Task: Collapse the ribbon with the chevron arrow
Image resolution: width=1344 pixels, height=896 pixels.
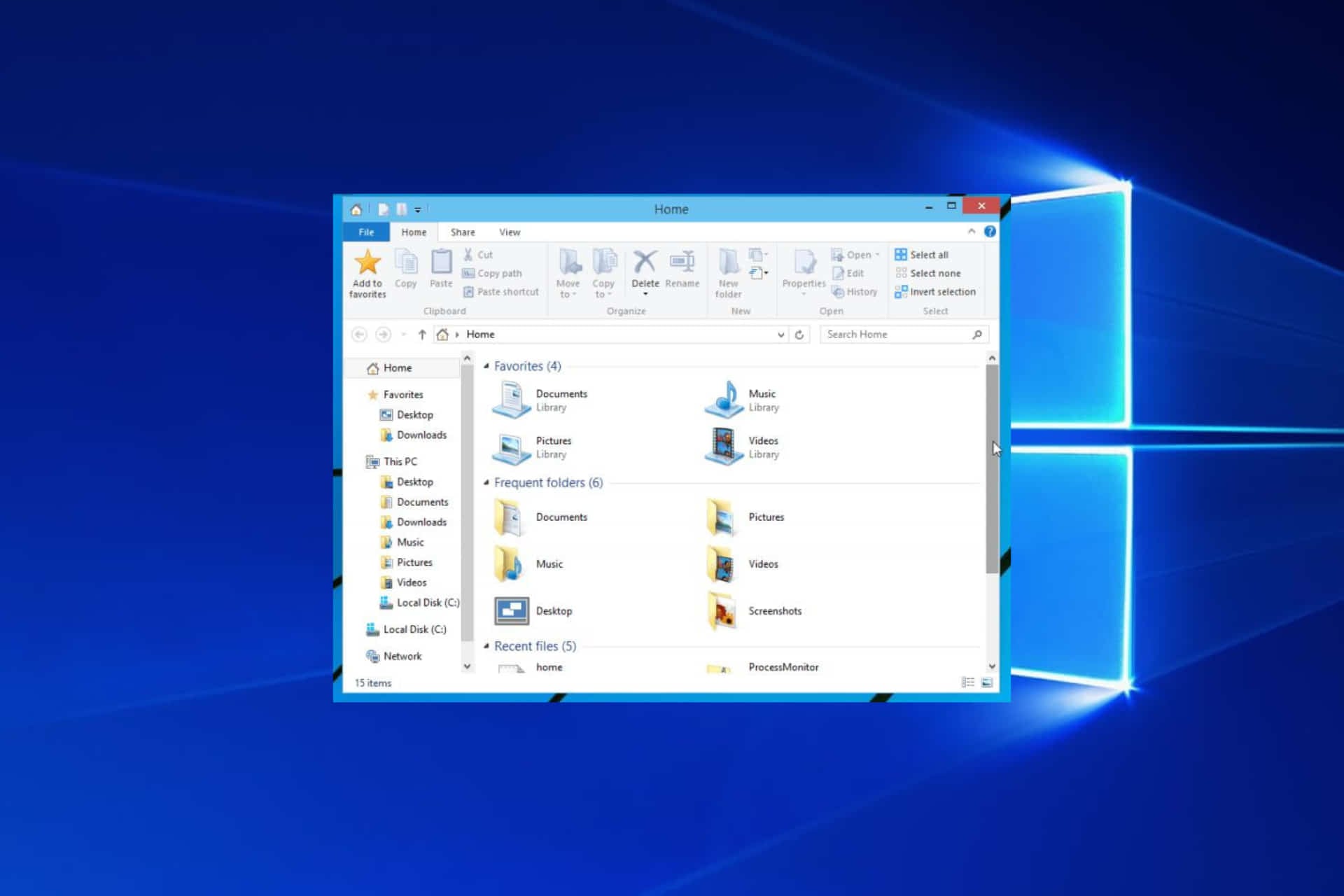Action: (972, 232)
